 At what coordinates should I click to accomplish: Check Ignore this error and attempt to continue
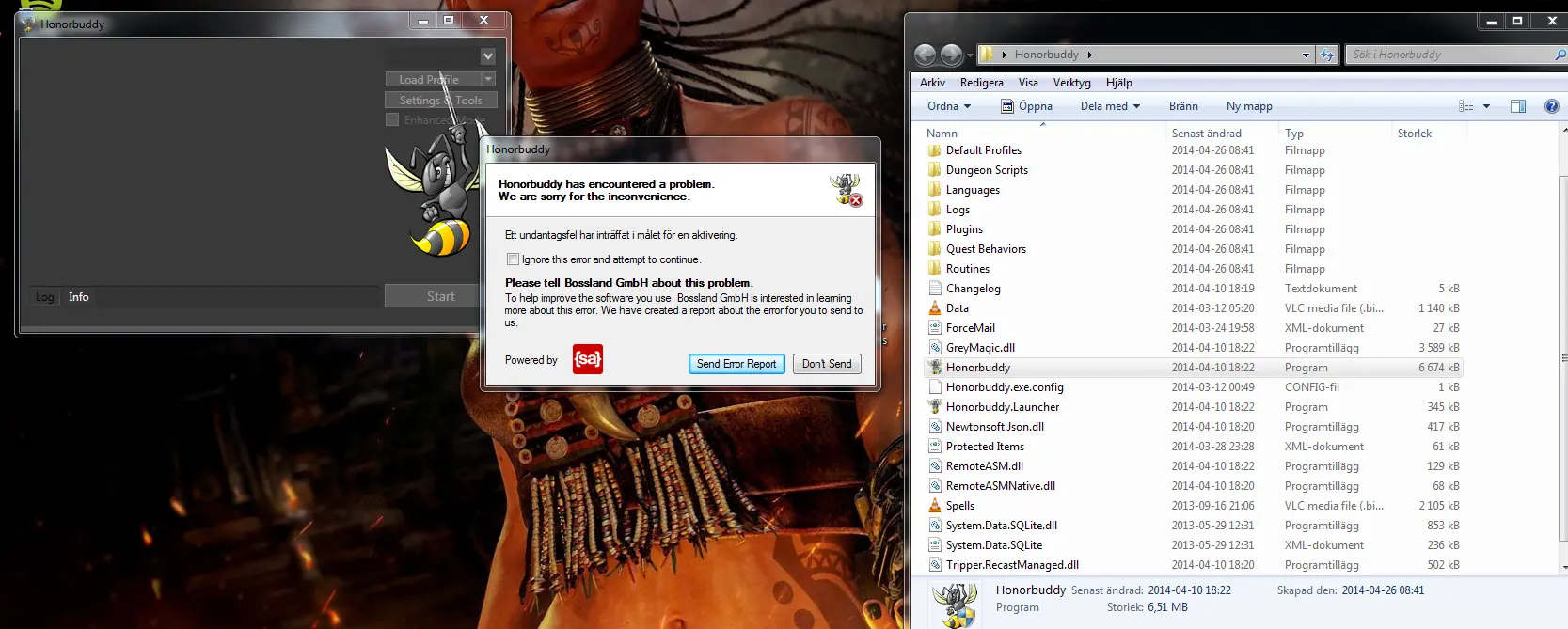click(x=513, y=259)
